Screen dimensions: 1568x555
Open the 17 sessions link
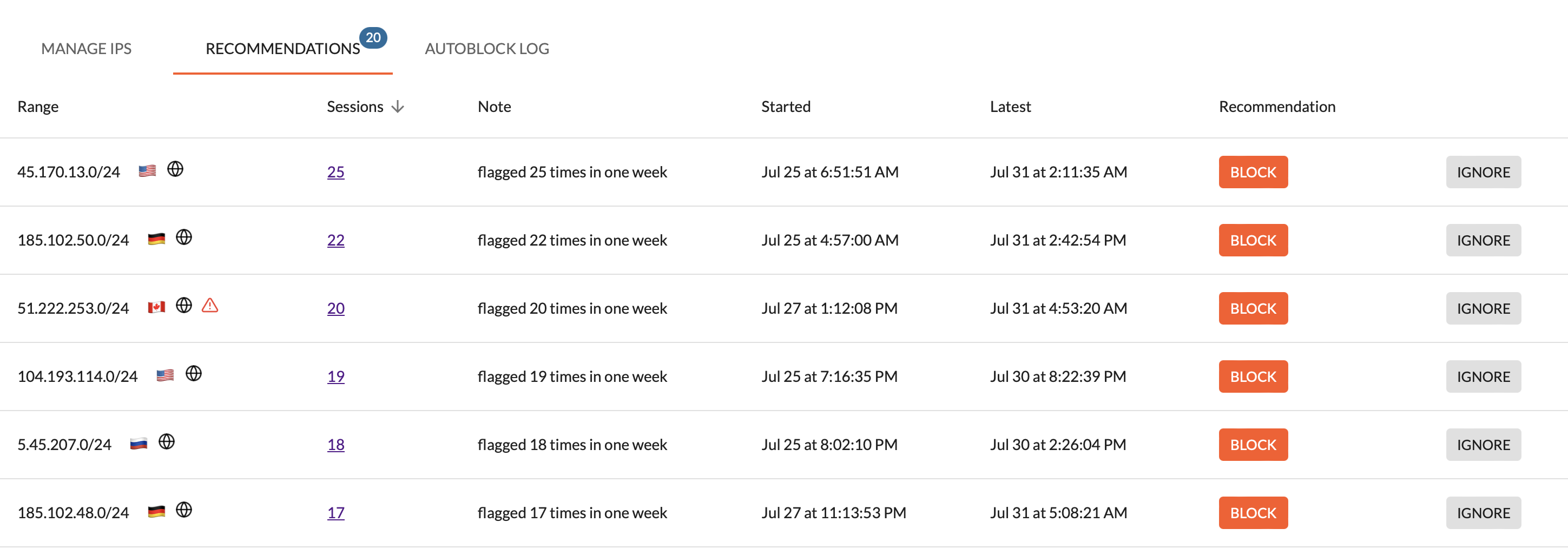point(336,513)
